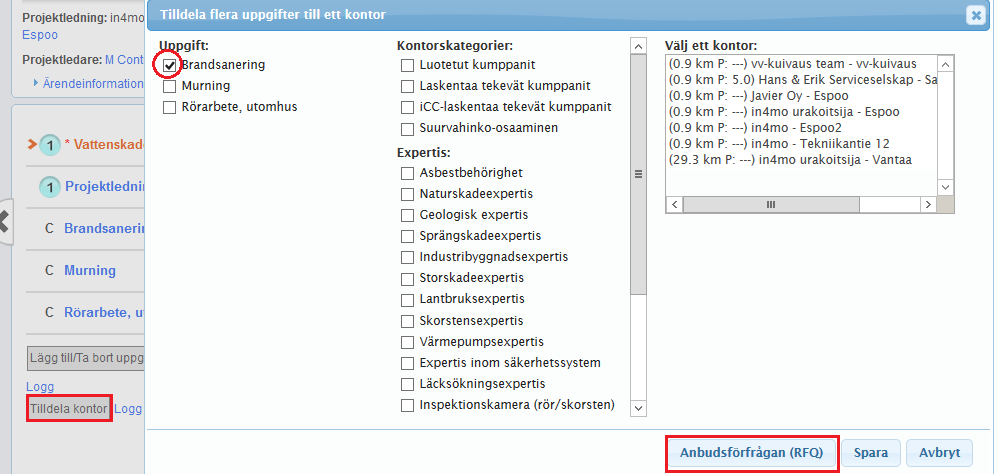Open the Murning task in sidebar
994x474 pixels.
point(90,270)
